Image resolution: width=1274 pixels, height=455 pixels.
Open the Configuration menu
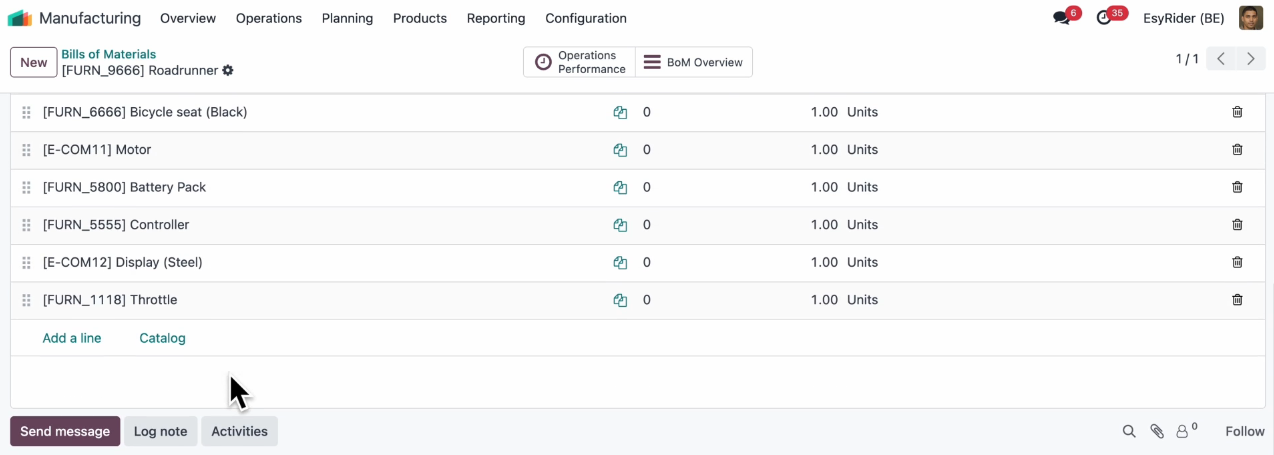point(585,18)
